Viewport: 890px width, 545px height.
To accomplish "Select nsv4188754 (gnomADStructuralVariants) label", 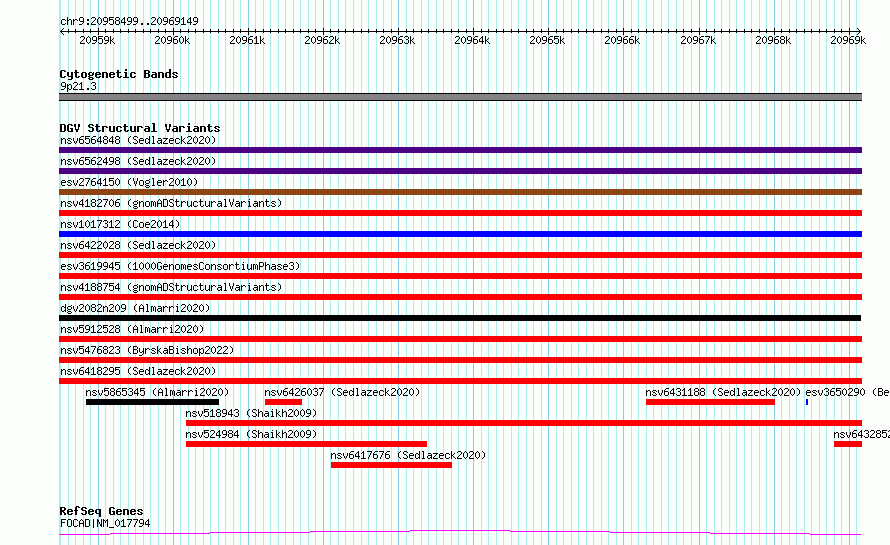I will point(171,287).
